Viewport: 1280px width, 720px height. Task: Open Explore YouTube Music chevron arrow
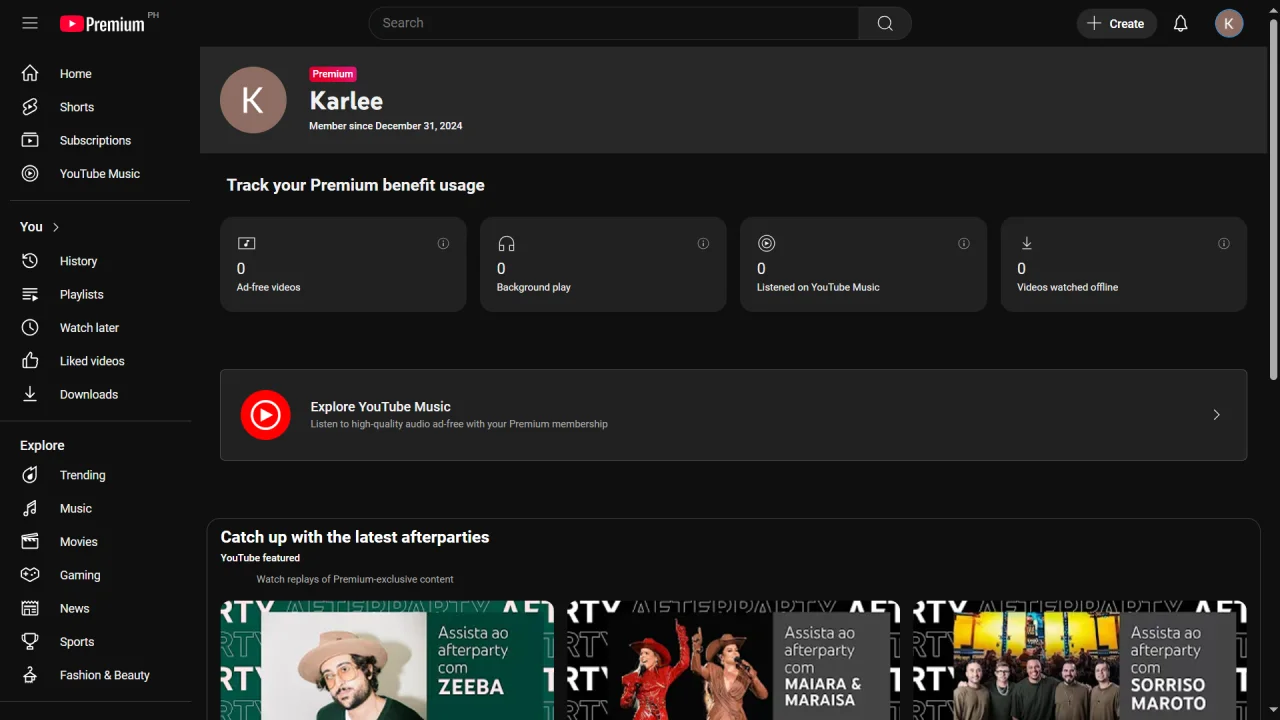[x=1216, y=415]
